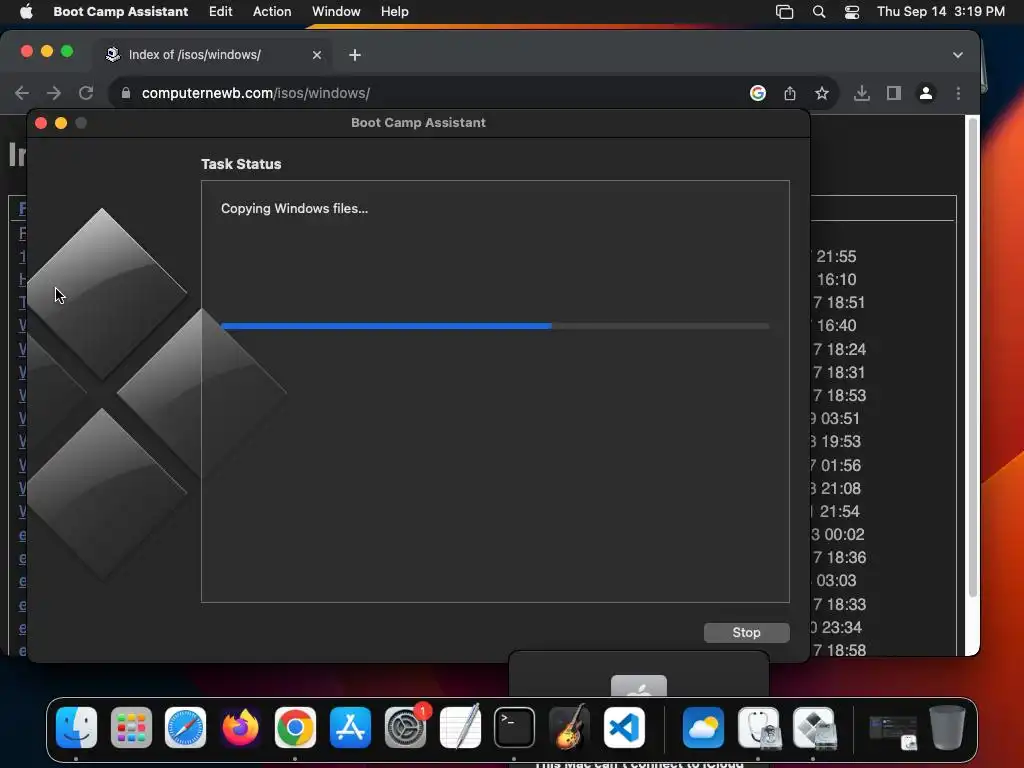The height and width of the screenshot is (768, 1024).
Task: Open the Apple menu
Action: click(26, 11)
